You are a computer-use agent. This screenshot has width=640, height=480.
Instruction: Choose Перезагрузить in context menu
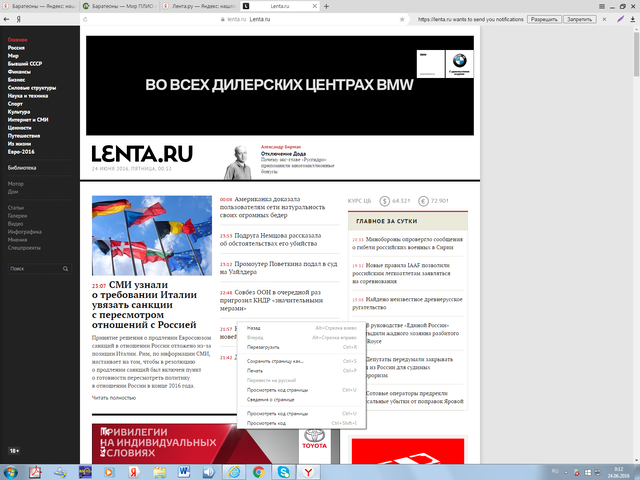(x=301, y=347)
